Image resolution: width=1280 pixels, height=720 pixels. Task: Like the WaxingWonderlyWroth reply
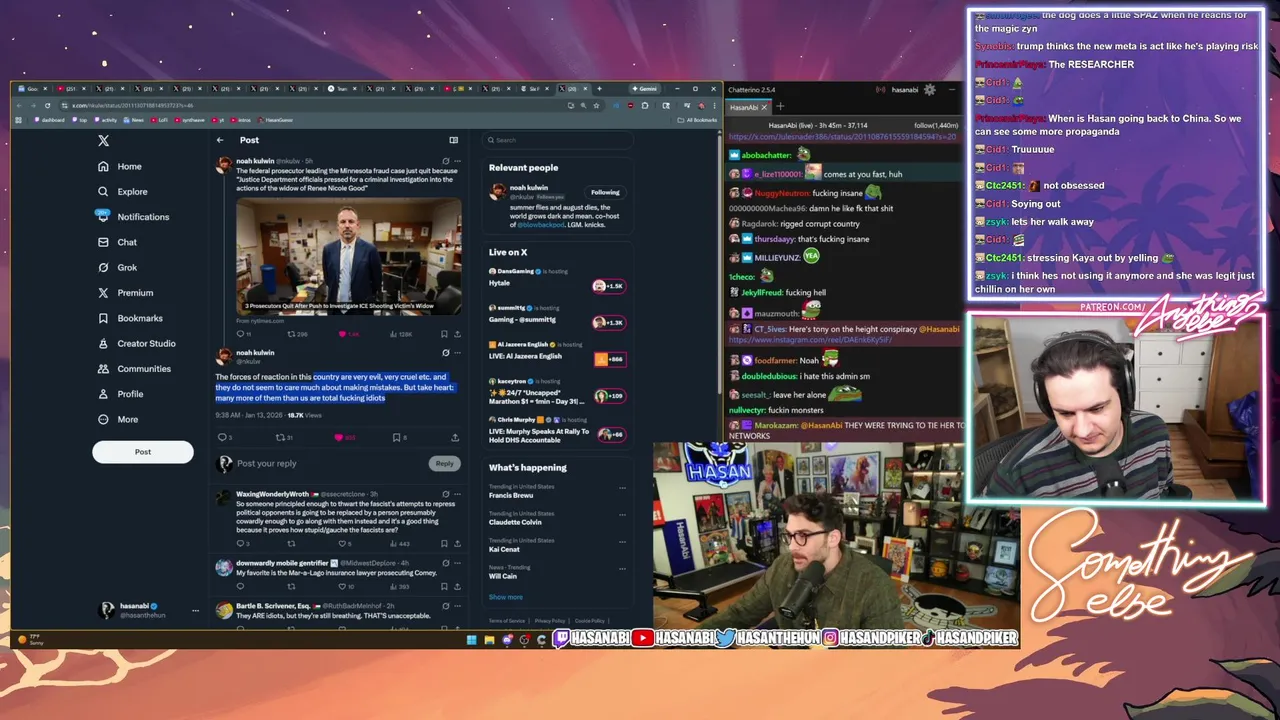coord(342,543)
